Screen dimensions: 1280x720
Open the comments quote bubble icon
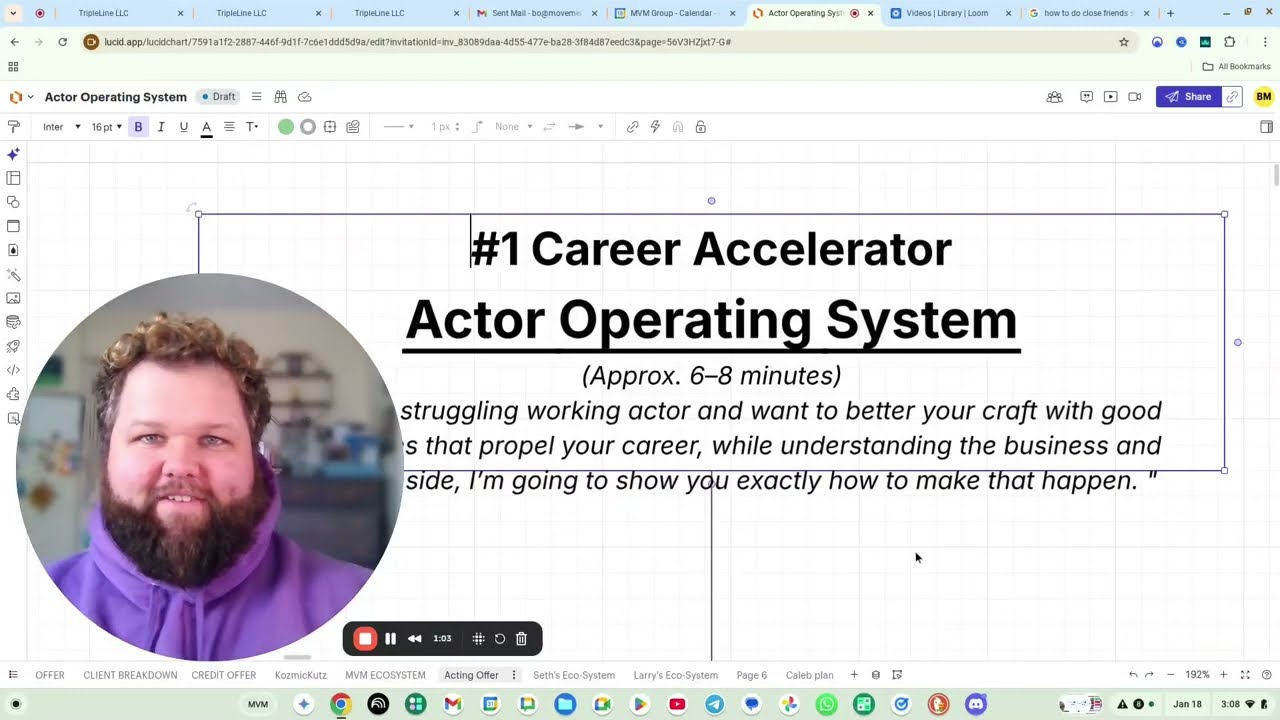(1086, 97)
